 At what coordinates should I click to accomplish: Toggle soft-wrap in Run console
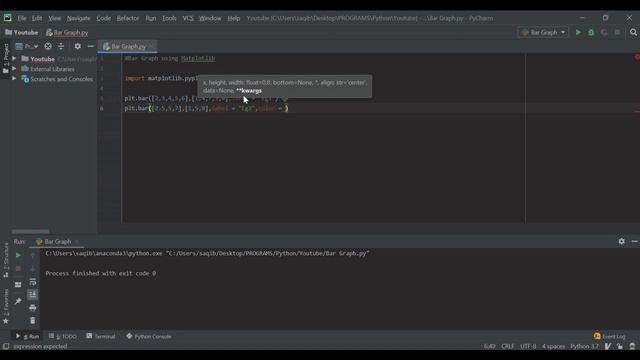pos(33,282)
